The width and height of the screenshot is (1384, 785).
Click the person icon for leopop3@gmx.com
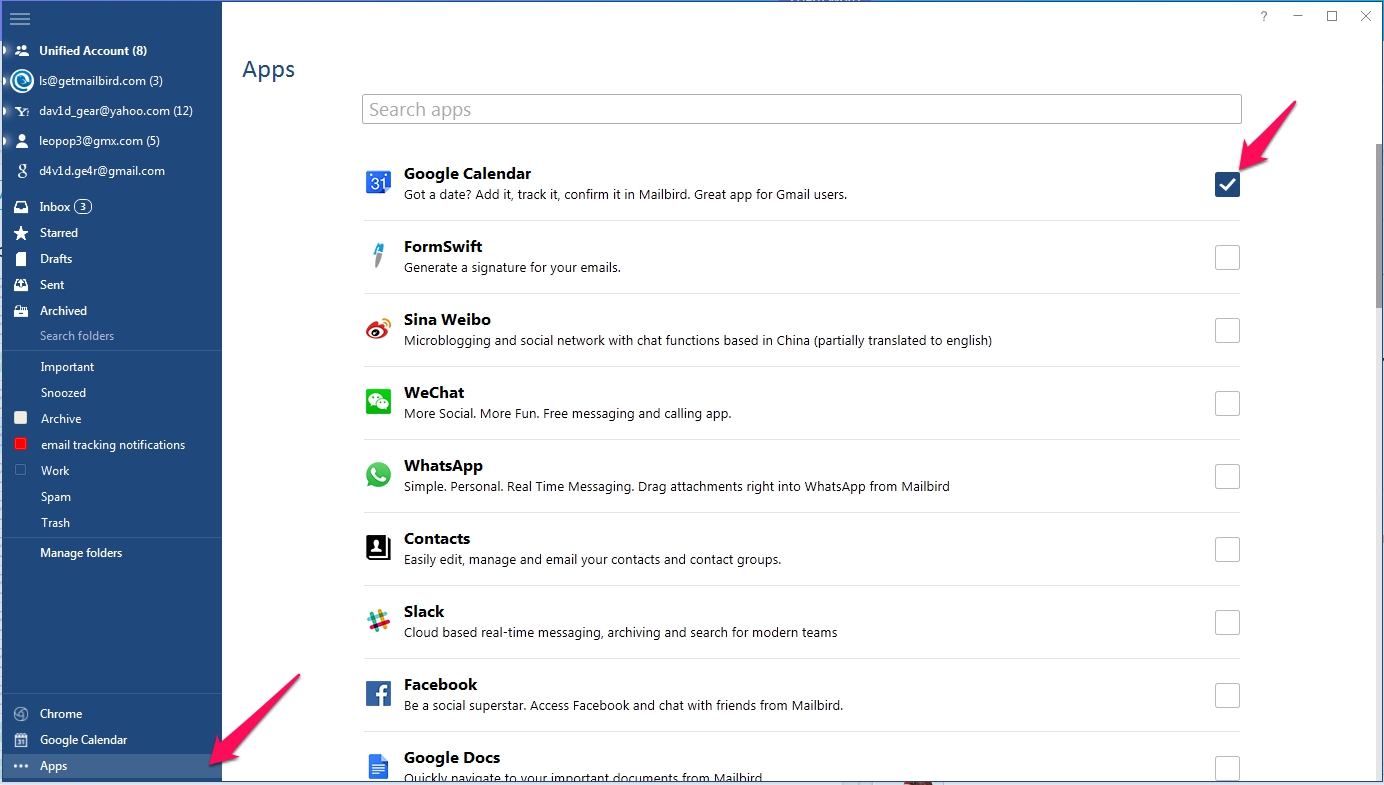pyautogui.click(x=22, y=141)
